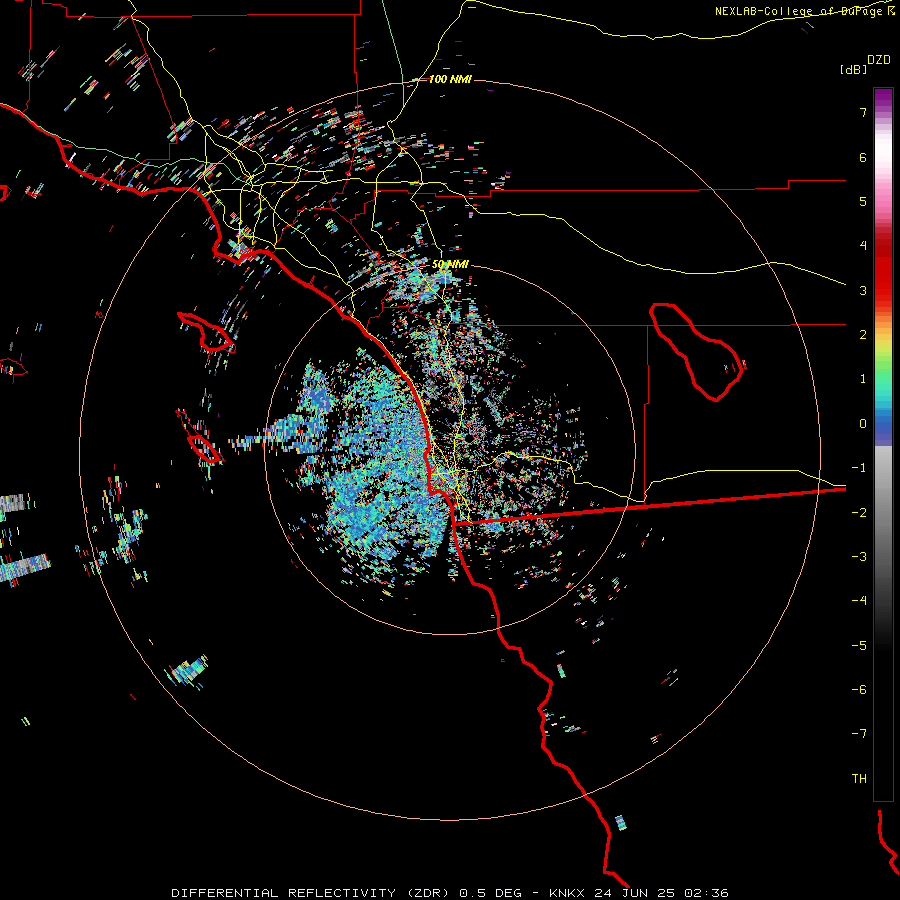Click the 3 value on the color scale
Screen dimensions: 900x900
point(863,290)
